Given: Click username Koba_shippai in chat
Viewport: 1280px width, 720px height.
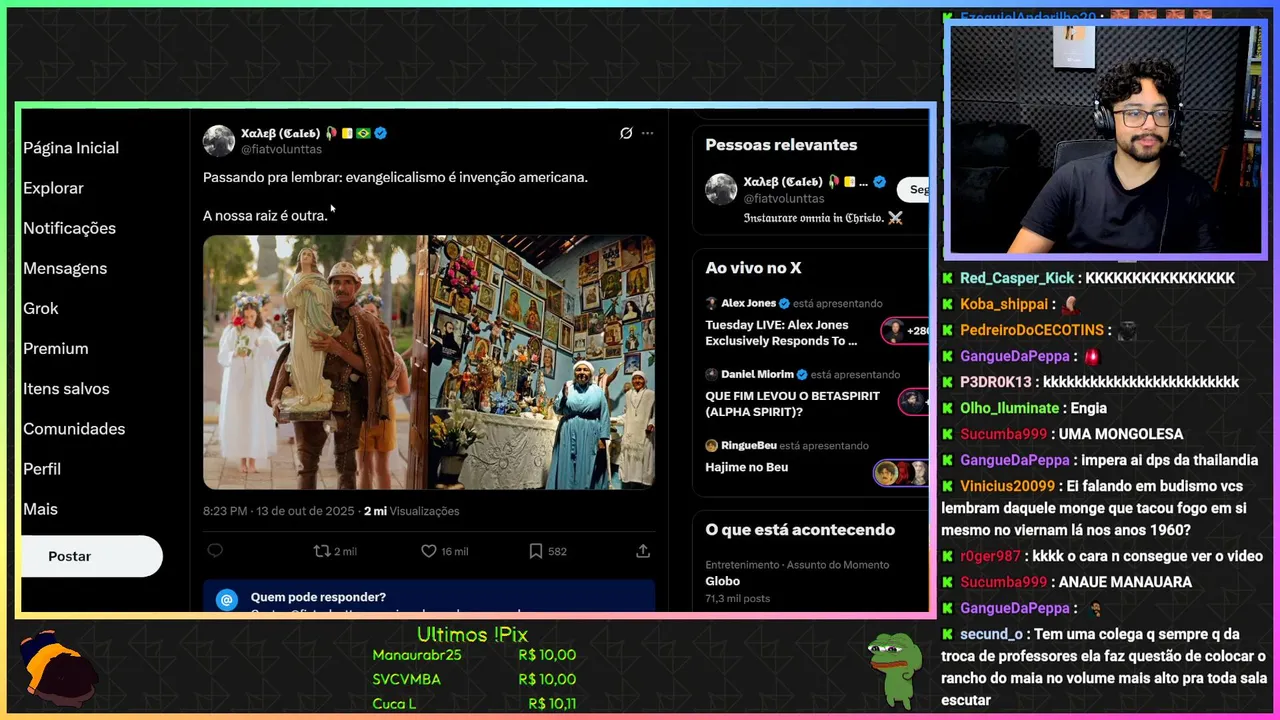Looking at the screenshot, I should point(1004,304).
